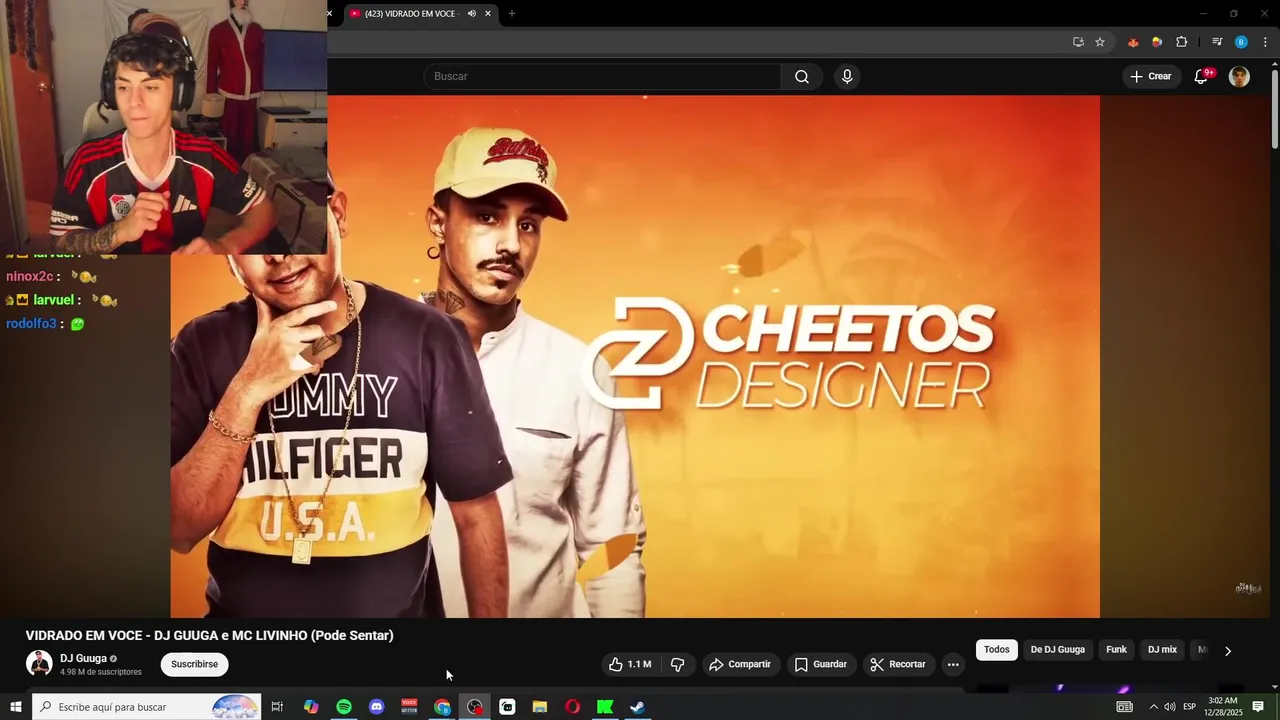Image resolution: width=1280 pixels, height=720 pixels.
Task: Dislike the video with thumbs down
Action: click(x=678, y=664)
